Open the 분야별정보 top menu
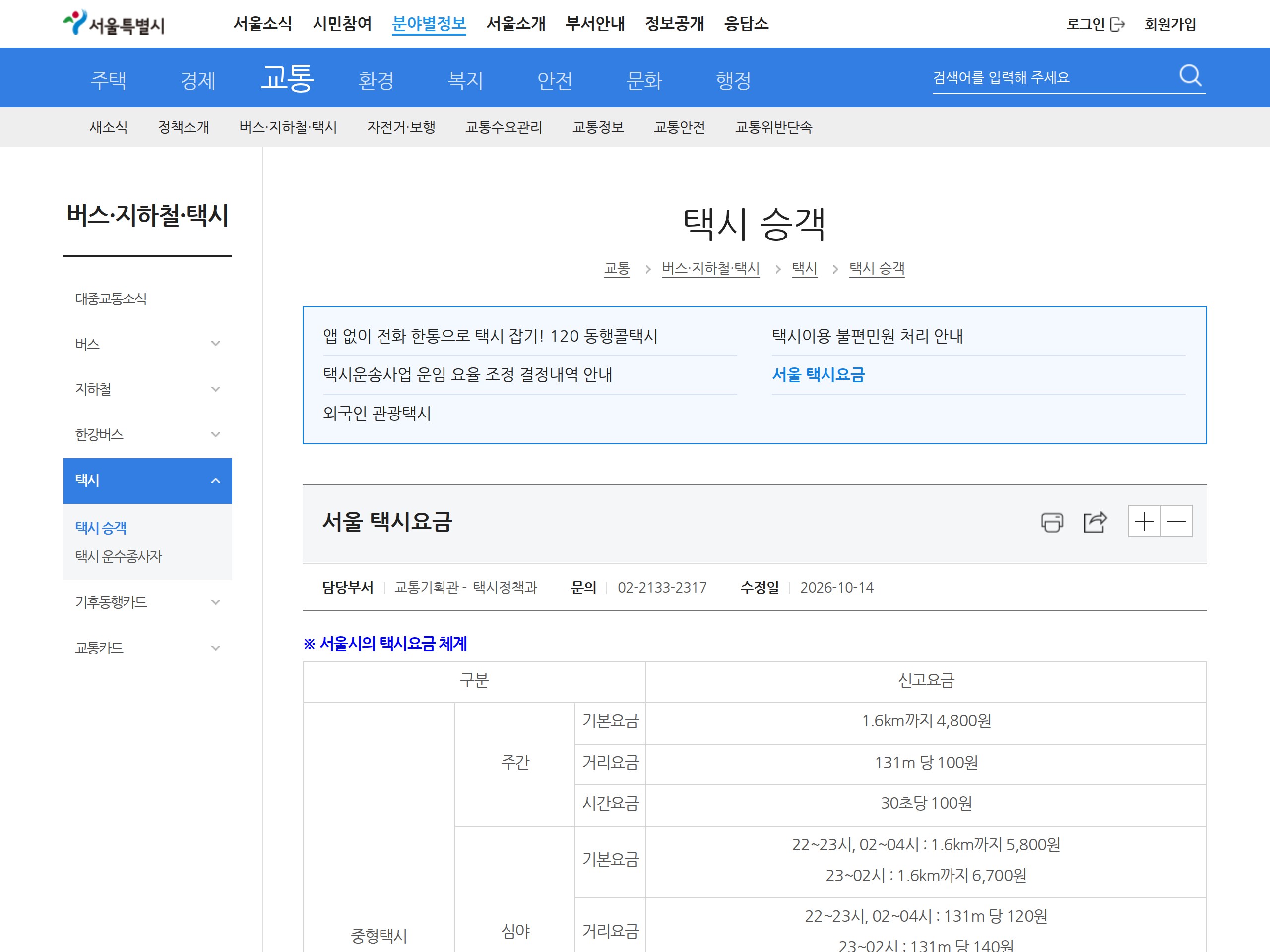The height and width of the screenshot is (952, 1270). [429, 23]
